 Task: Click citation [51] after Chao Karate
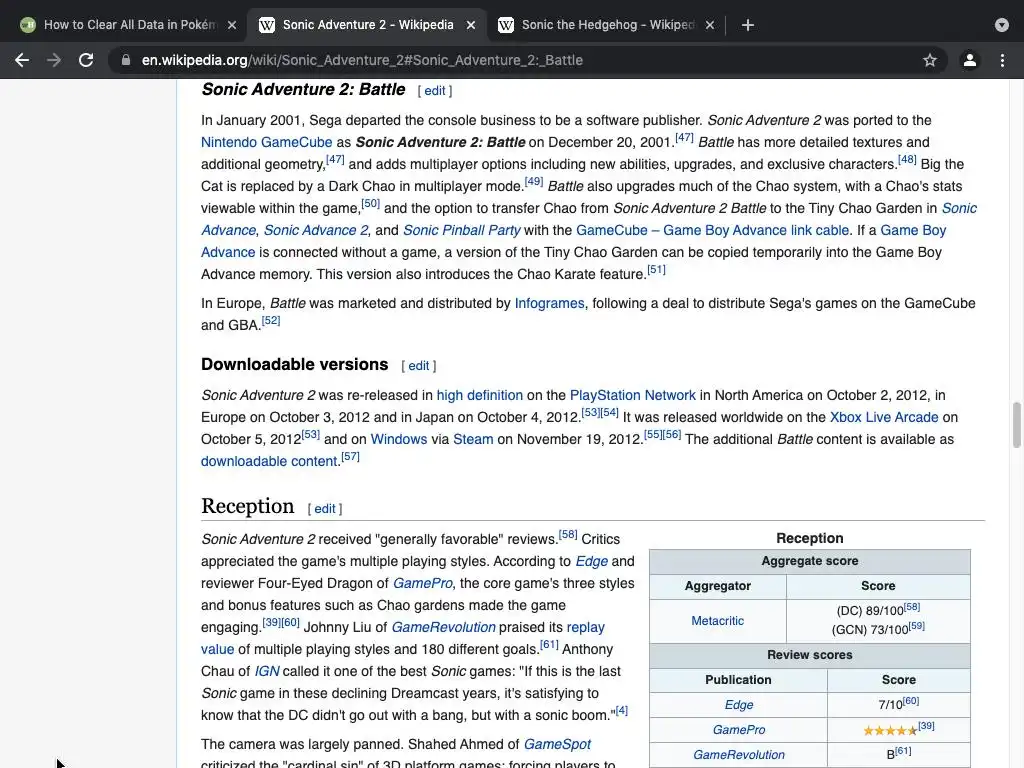pos(656,270)
